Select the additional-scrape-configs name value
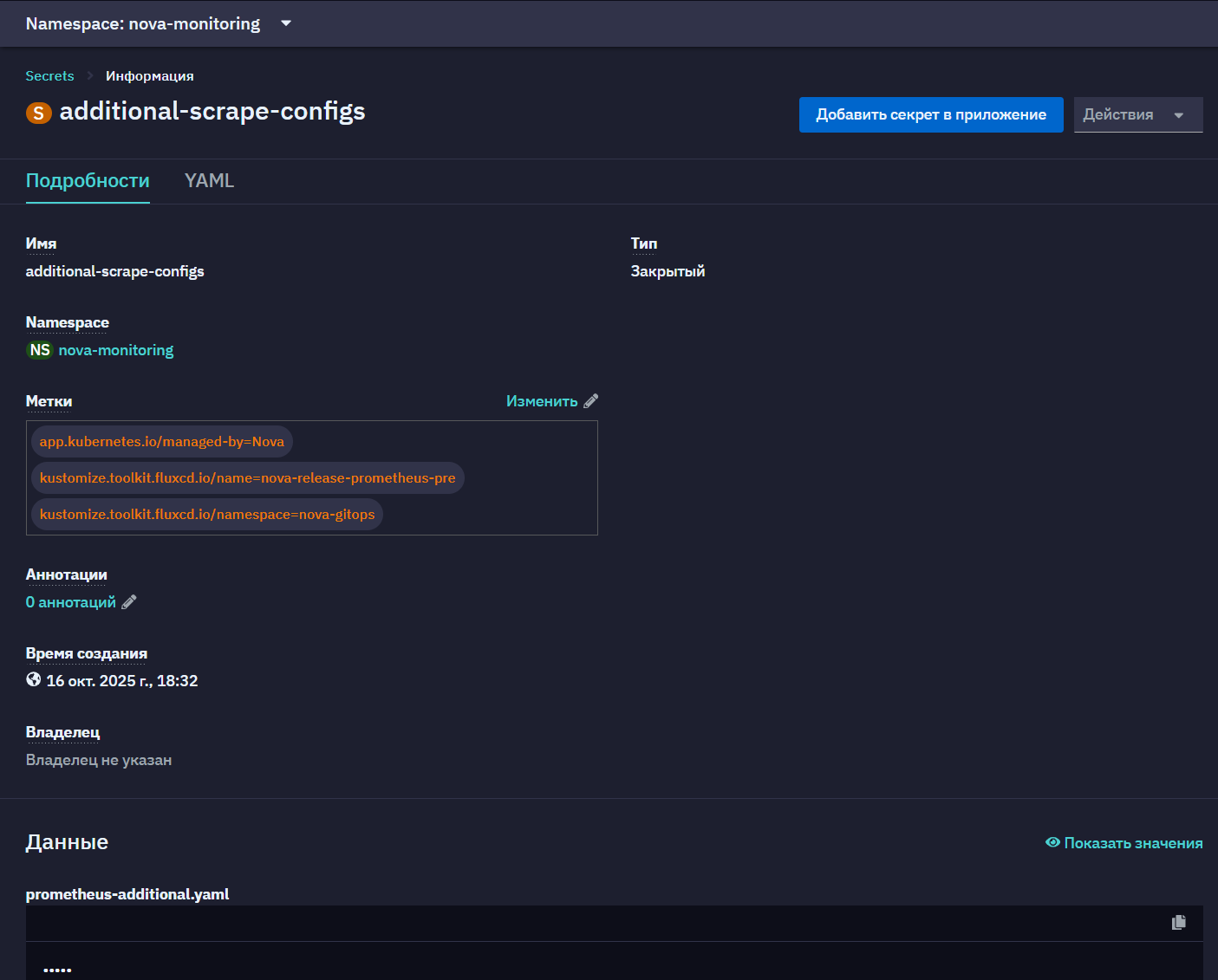The width and height of the screenshot is (1218, 980). pyautogui.click(x=115, y=271)
